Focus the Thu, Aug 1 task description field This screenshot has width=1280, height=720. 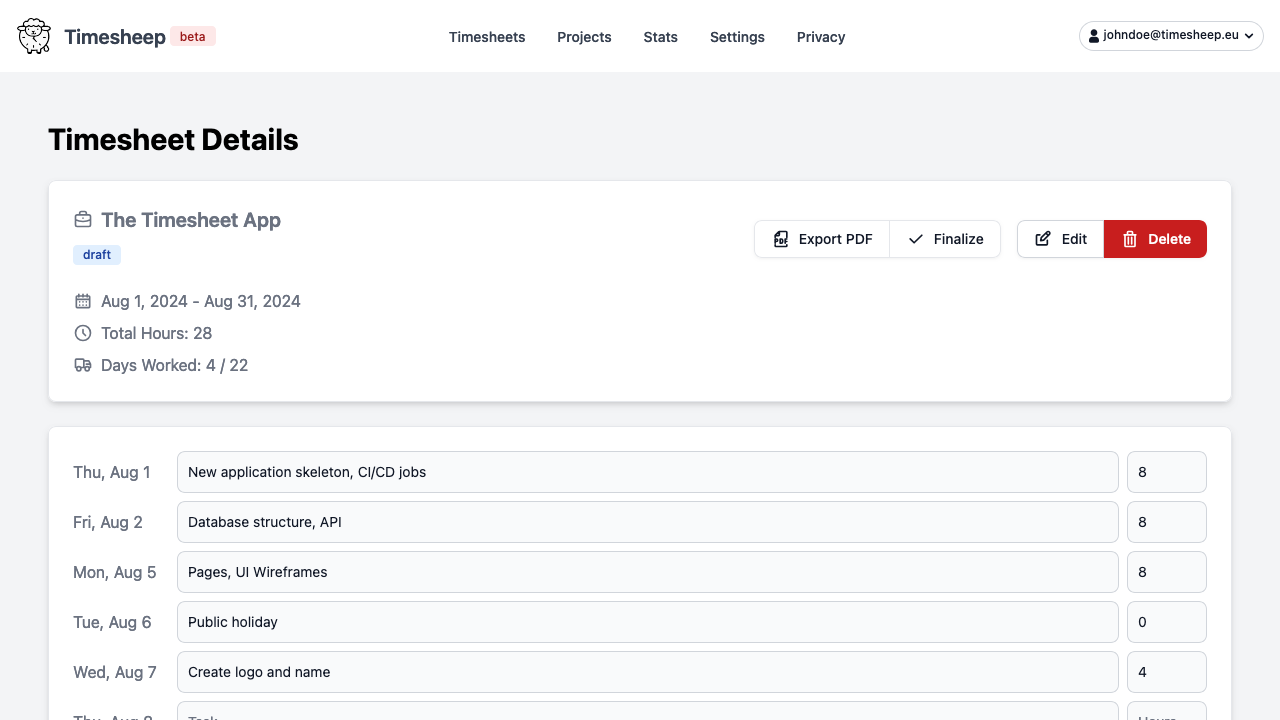click(647, 472)
